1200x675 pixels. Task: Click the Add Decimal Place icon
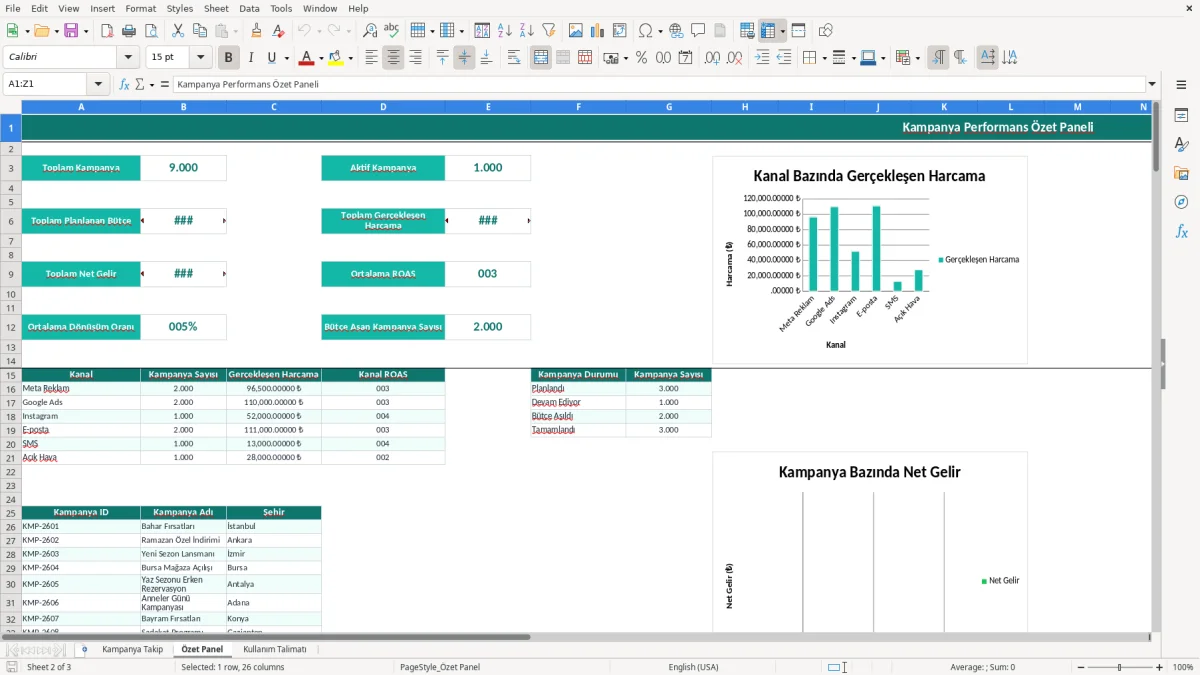713,58
